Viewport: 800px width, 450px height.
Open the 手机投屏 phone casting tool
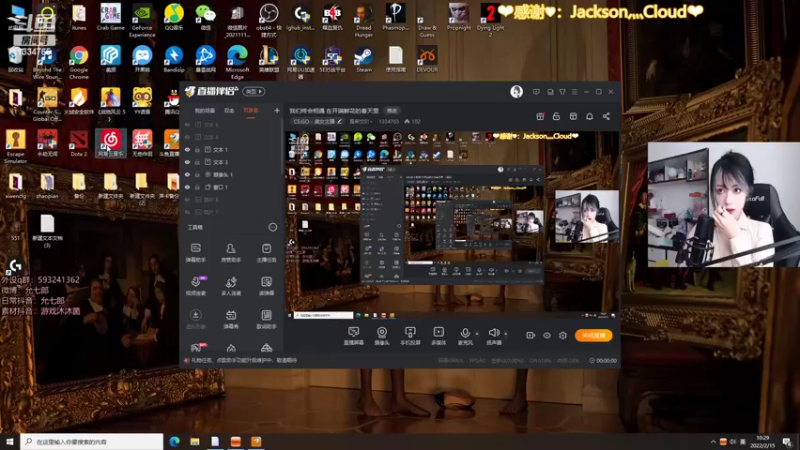coord(410,336)
